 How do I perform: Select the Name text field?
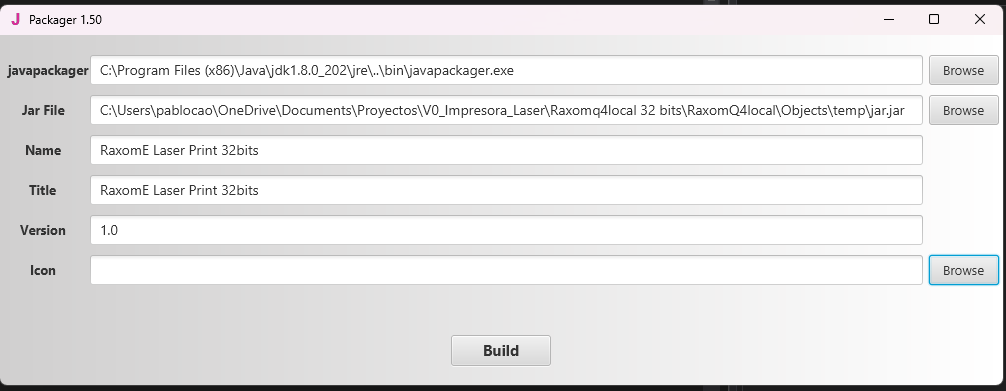(x=506, y=150)
